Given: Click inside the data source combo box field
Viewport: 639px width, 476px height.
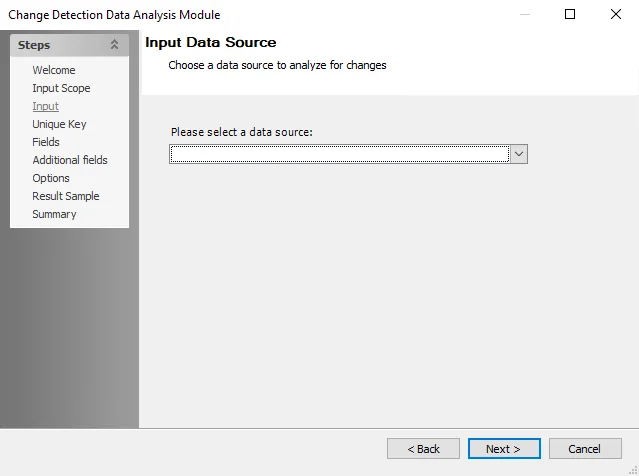Looking at the screenshot, I should tap(339, 154).
